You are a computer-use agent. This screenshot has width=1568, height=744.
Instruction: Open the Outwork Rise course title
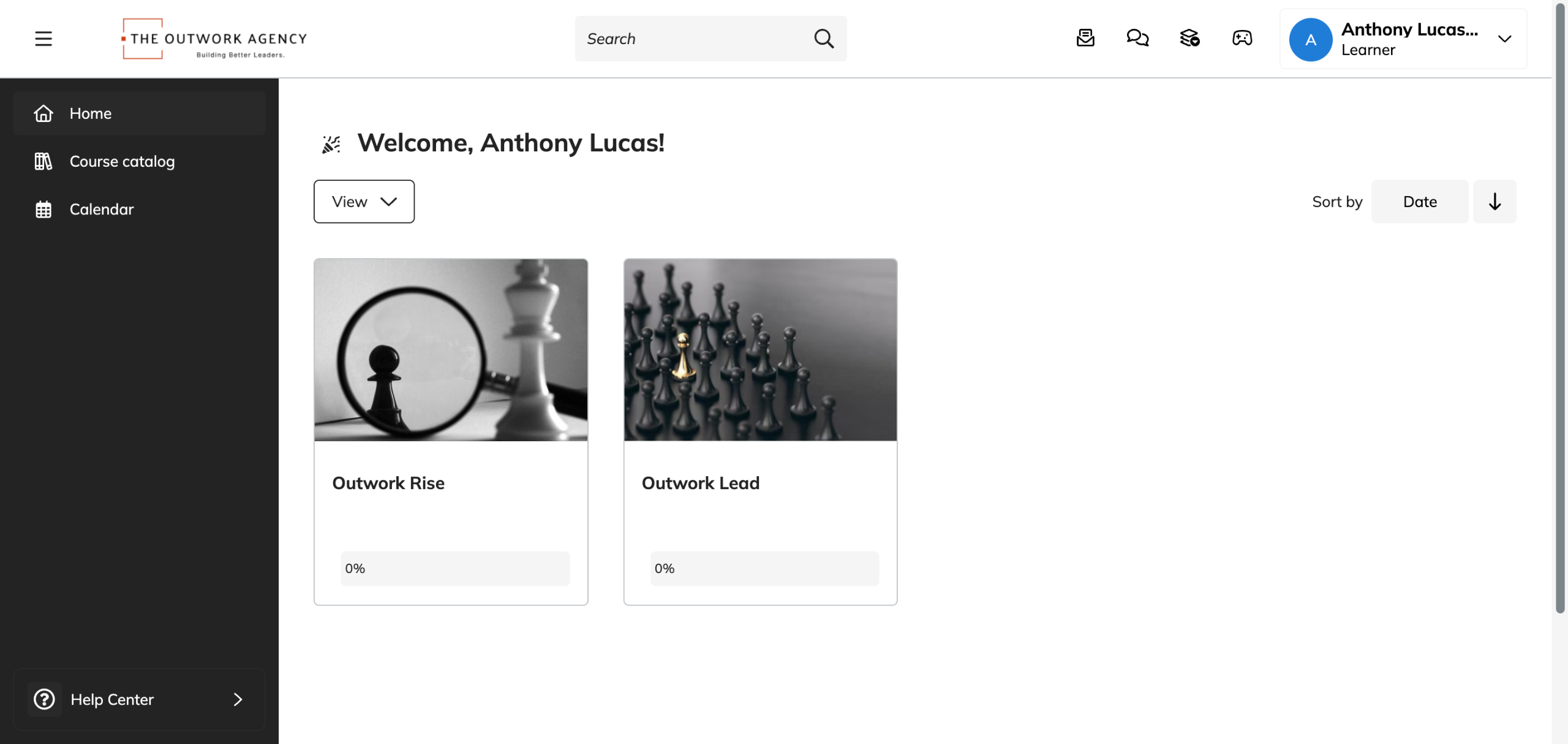point(388,483)
